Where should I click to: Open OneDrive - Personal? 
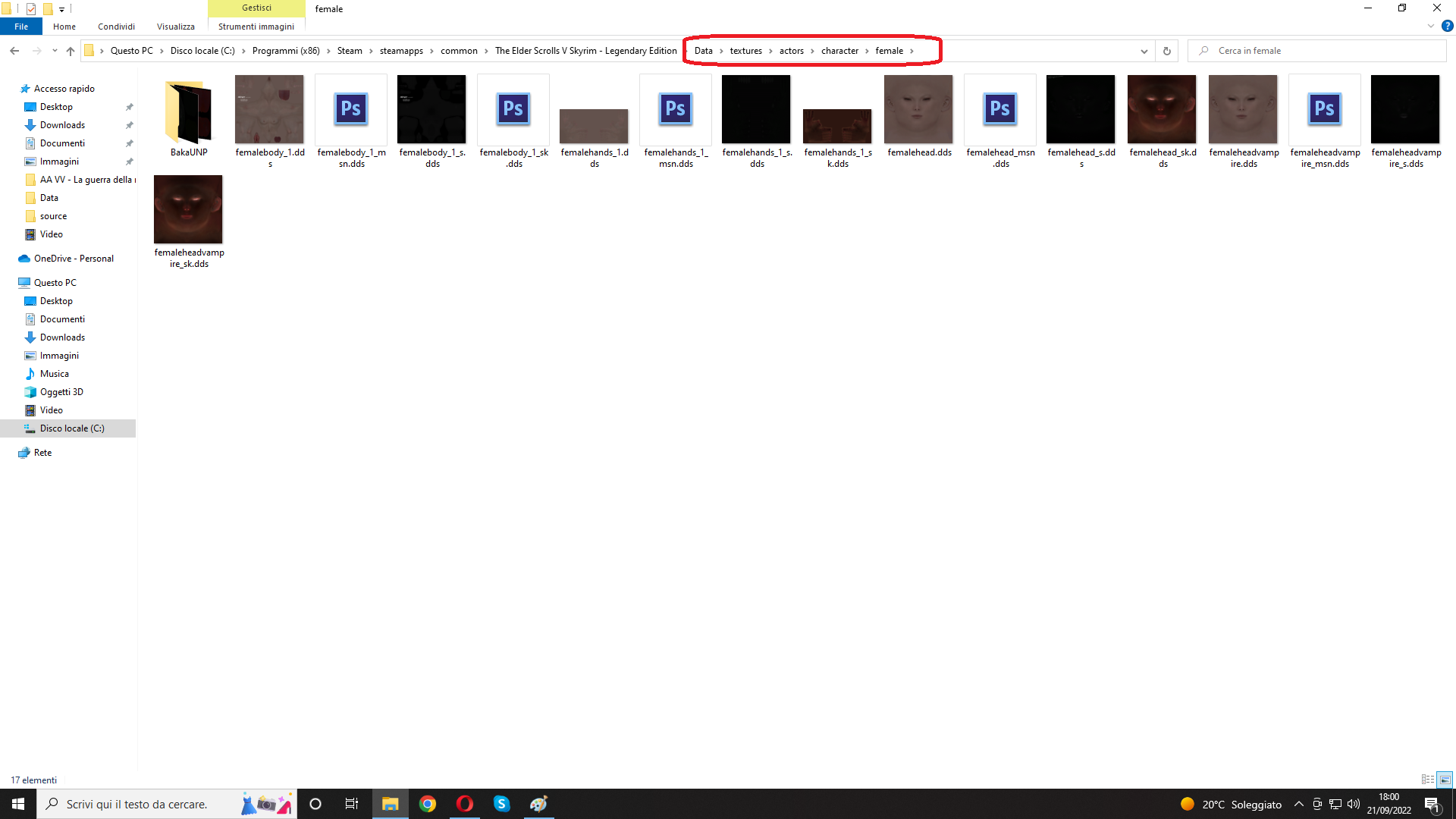[x=74, y=259]
